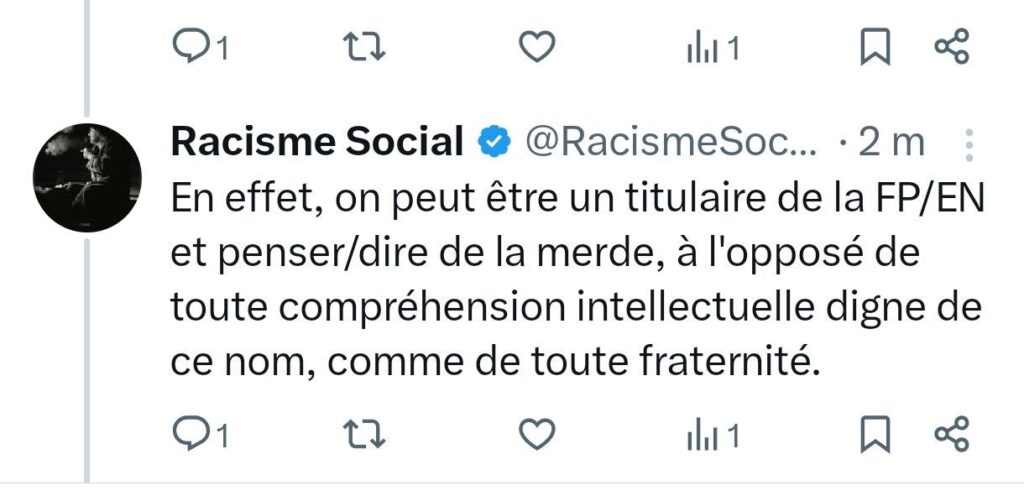Screen dimensions: 1024x501
Task: Like the Racisme Social tweet
Action: click(x=539, y=435)
